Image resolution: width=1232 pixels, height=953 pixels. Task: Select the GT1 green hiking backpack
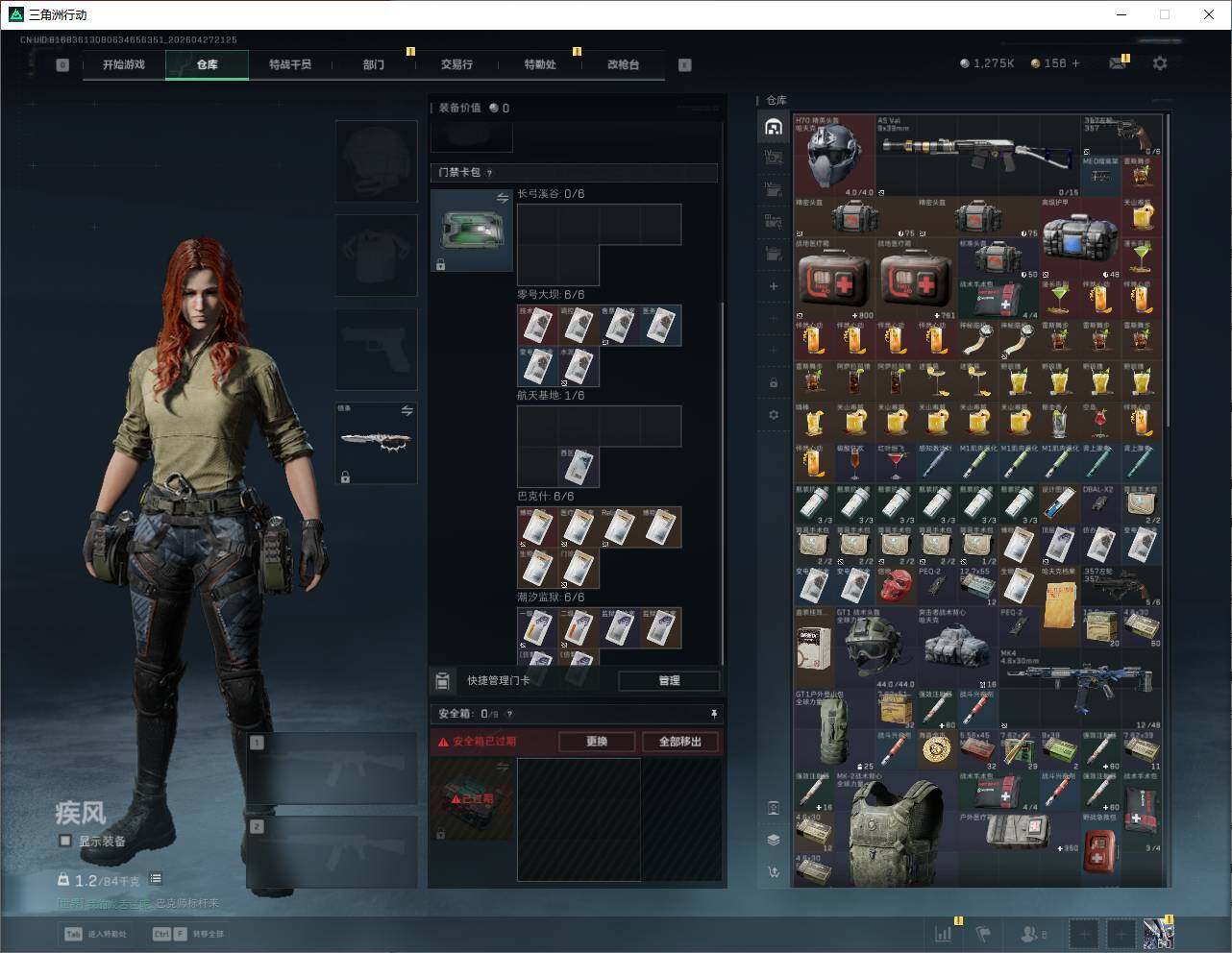[x=834, y=729]
